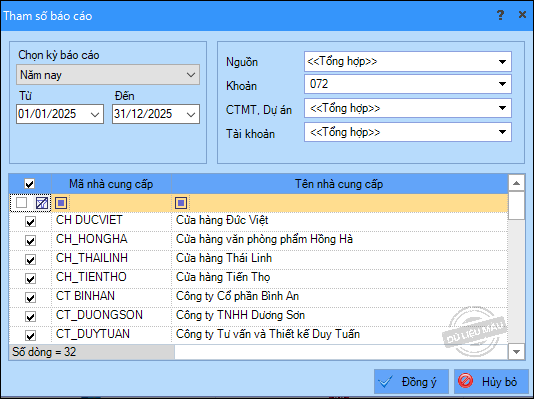534x399 pixels.
Task: Sort by Mã nhà cung cấp column header
Action: coord(111,184)
